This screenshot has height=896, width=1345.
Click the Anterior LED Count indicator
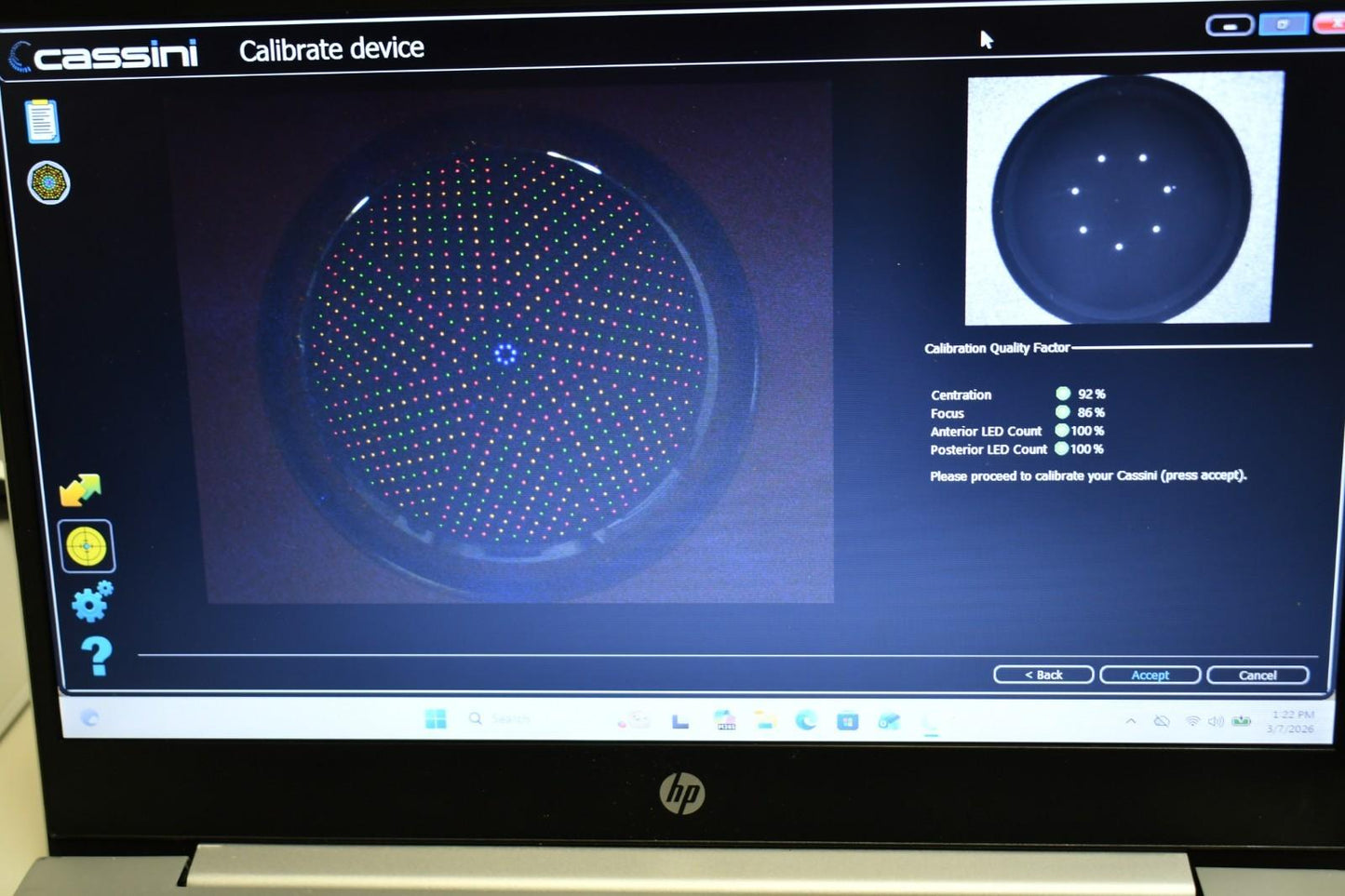pos(1061,430)
